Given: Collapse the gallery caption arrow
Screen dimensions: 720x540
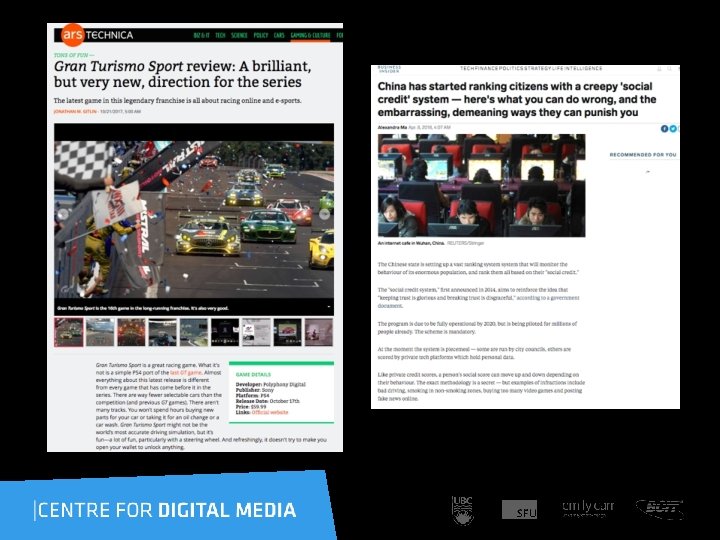Looking at the screenshot, I should tap(328, 307).
